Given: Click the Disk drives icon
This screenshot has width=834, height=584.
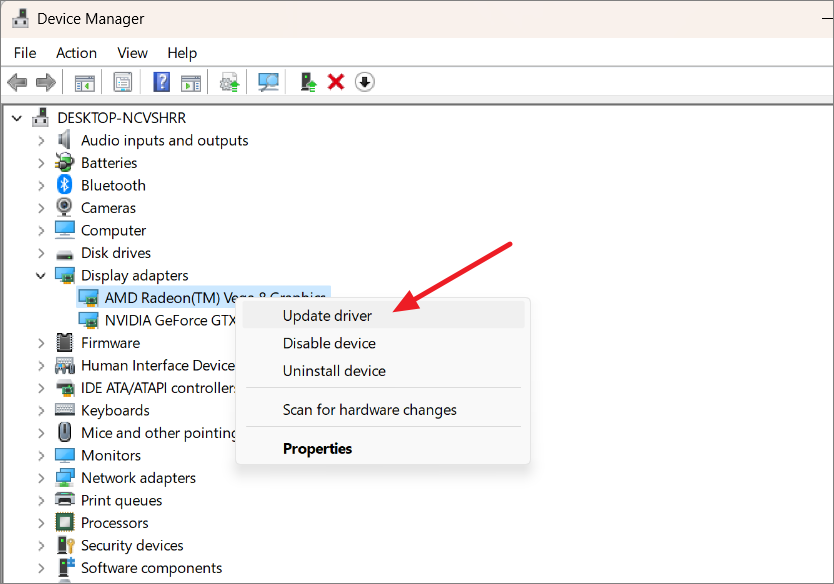Looking at the screenshot, I should click(64, 254).
